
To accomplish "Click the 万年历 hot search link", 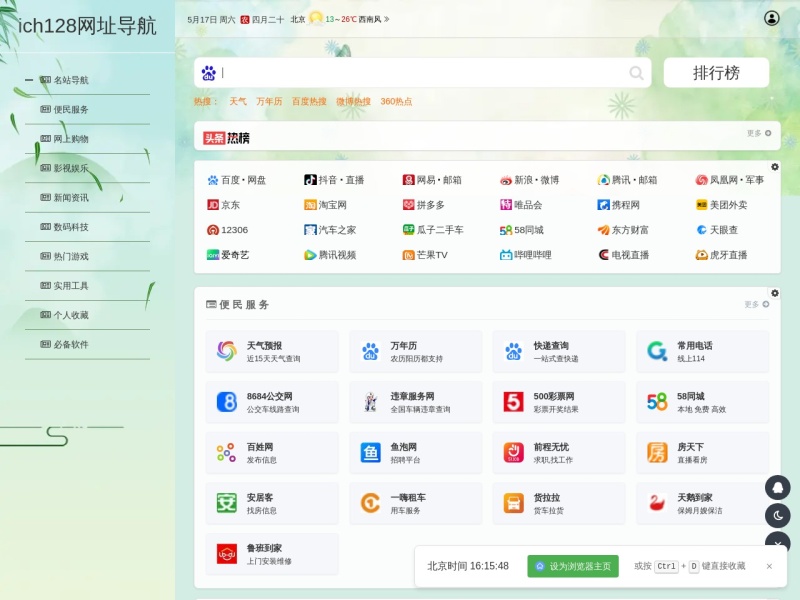I will tap(269, 102).
